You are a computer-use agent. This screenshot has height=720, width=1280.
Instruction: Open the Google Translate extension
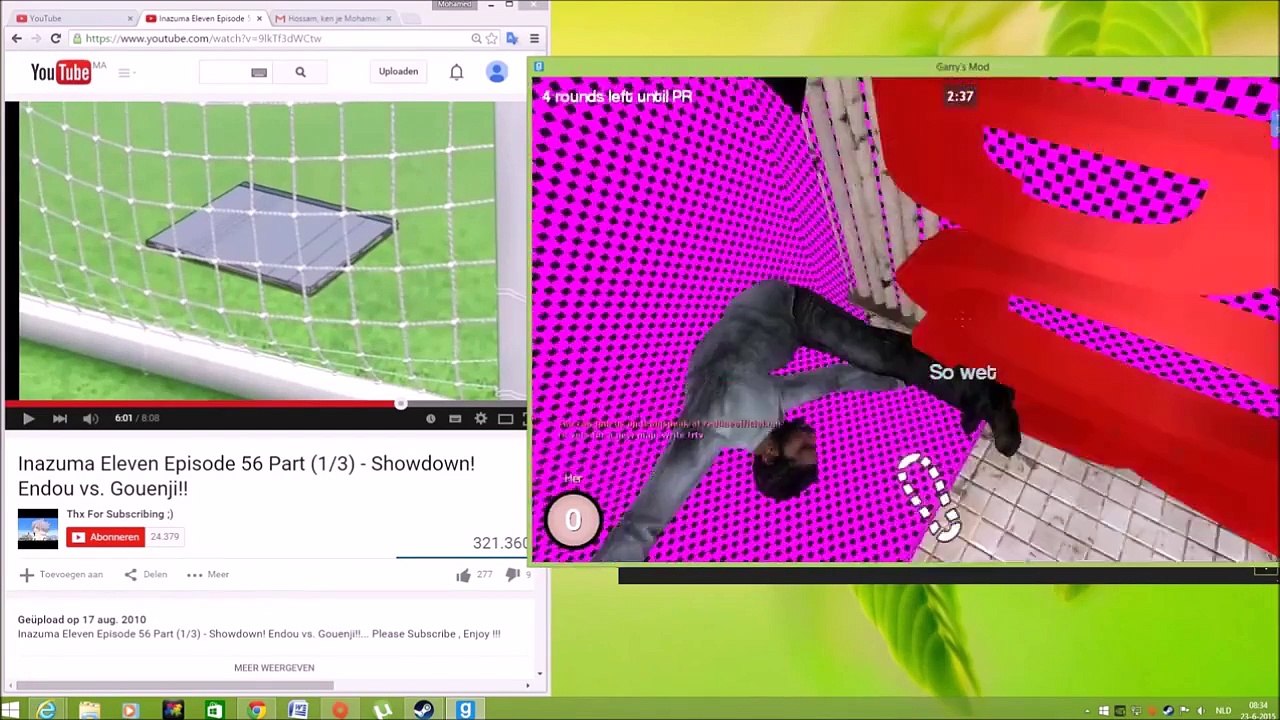(x=512, y=38)
